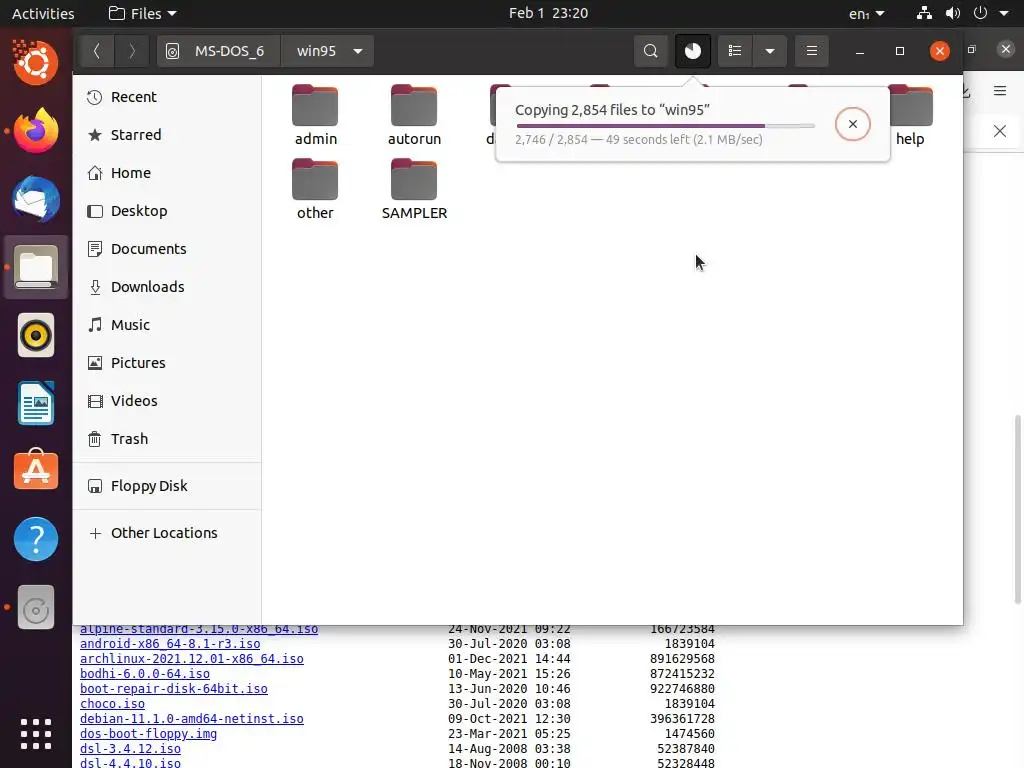
Task: Click disc image icon in dock
Action: tap(36, 607)
